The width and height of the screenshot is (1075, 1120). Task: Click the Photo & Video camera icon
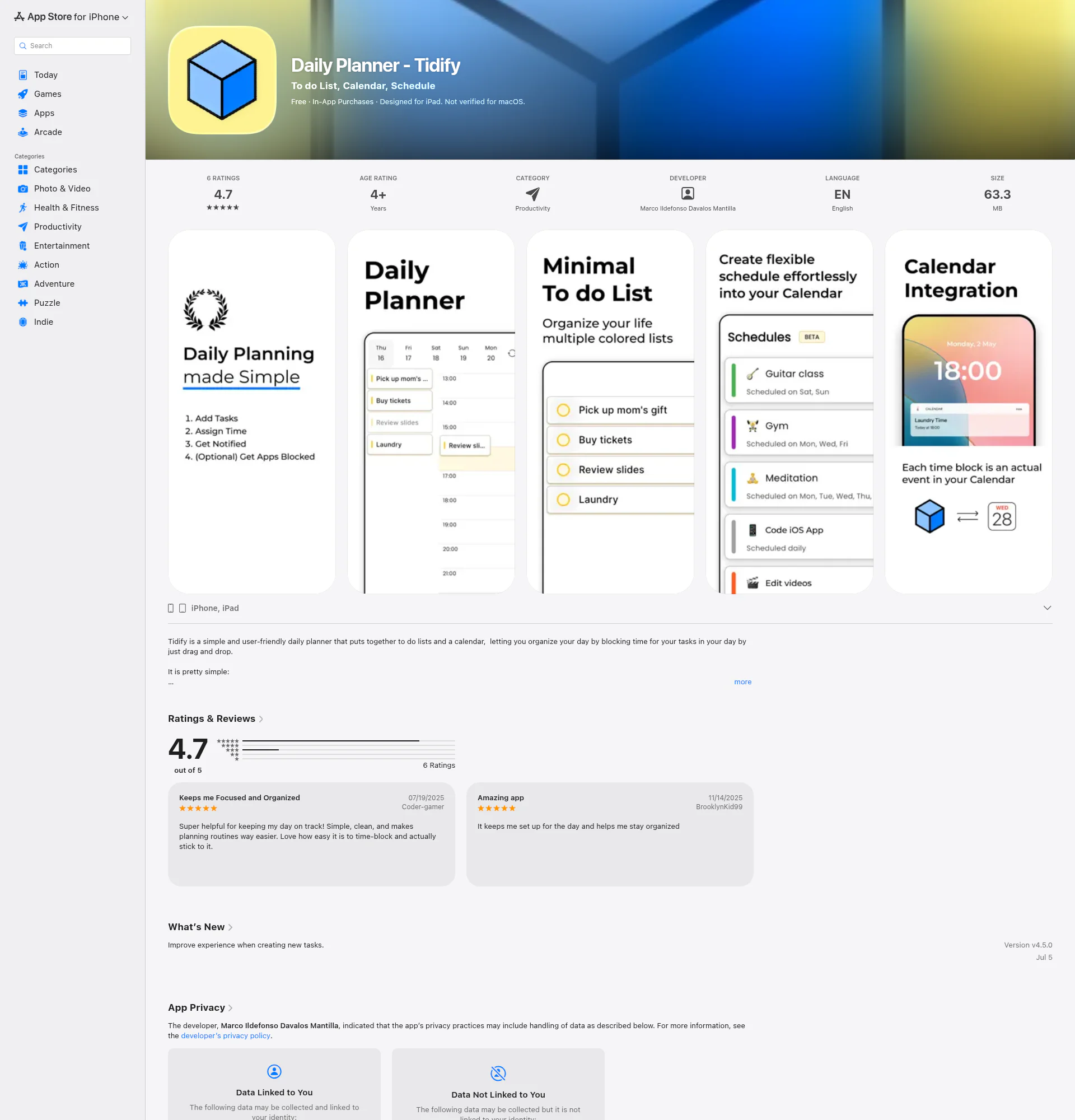[x=23, y=189]
